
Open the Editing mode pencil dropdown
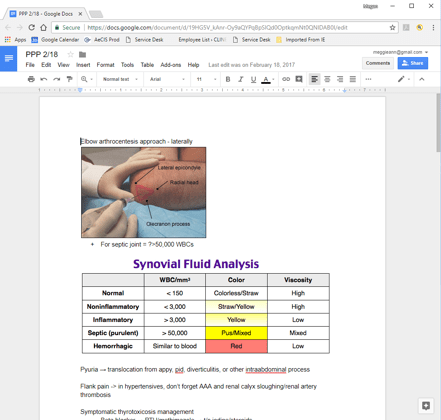(404, 79)
